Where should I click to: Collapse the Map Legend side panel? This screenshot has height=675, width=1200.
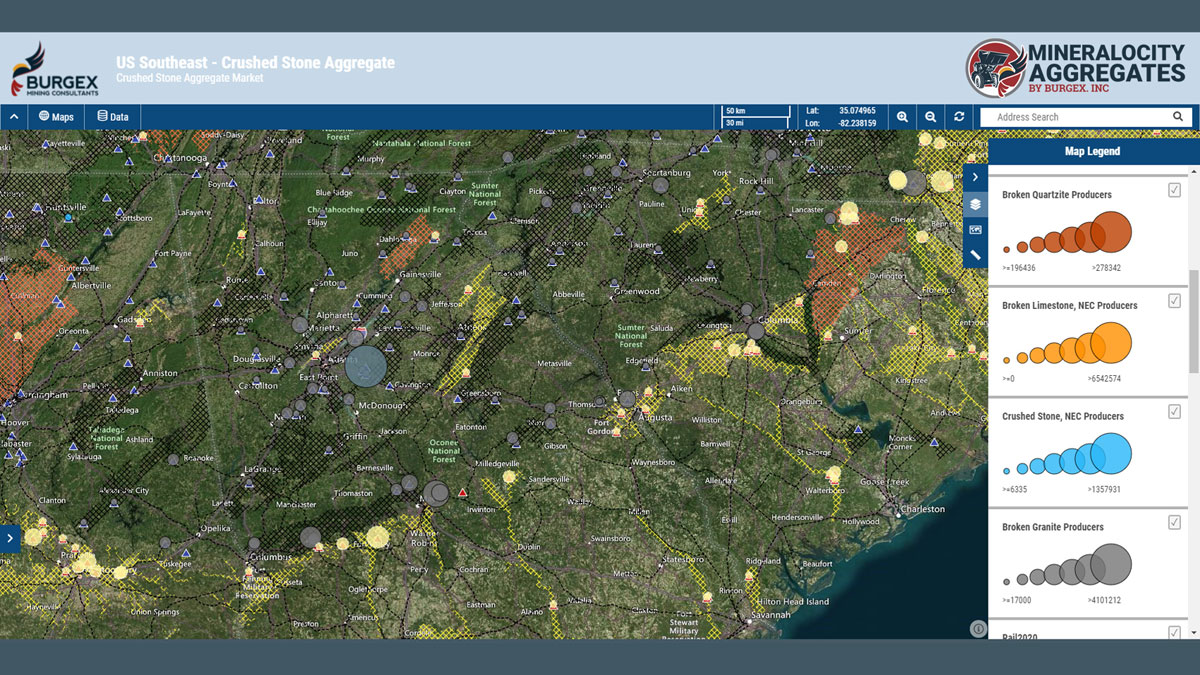tap(975, 177)
